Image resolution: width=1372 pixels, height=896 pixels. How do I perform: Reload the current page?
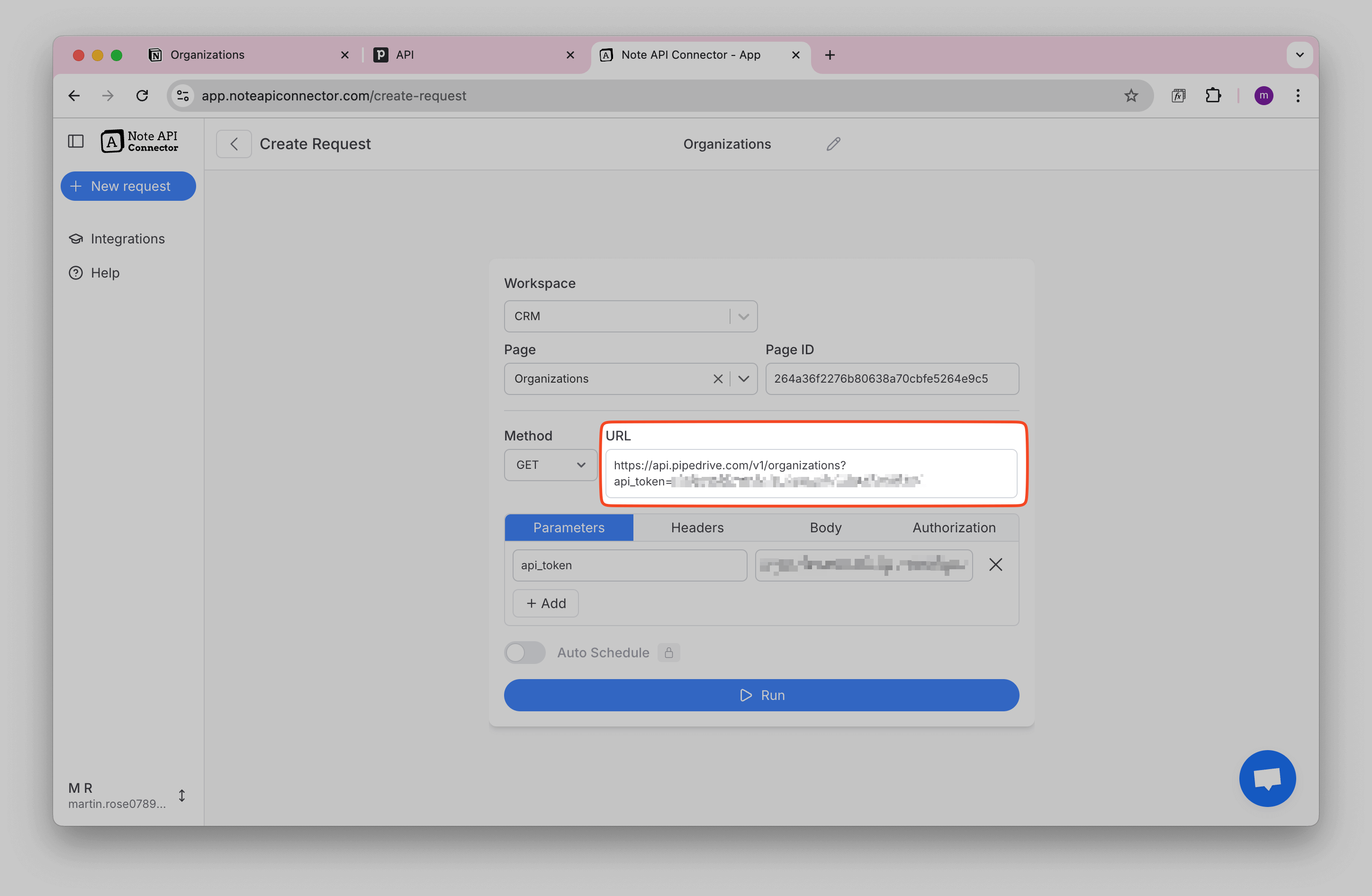click(x=143, y=96)
